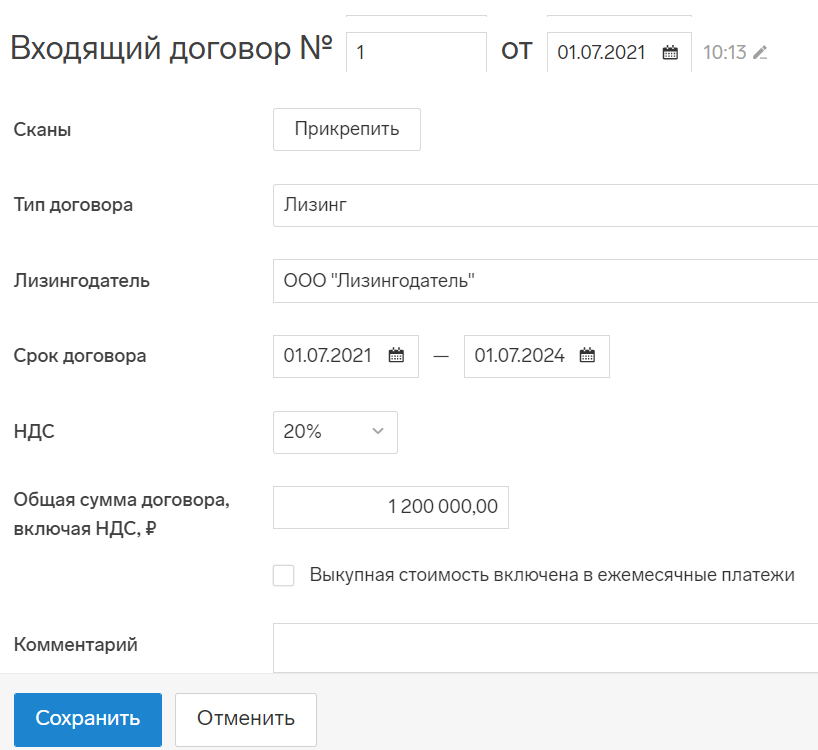Focus the contract start date input

click(346, 356)
